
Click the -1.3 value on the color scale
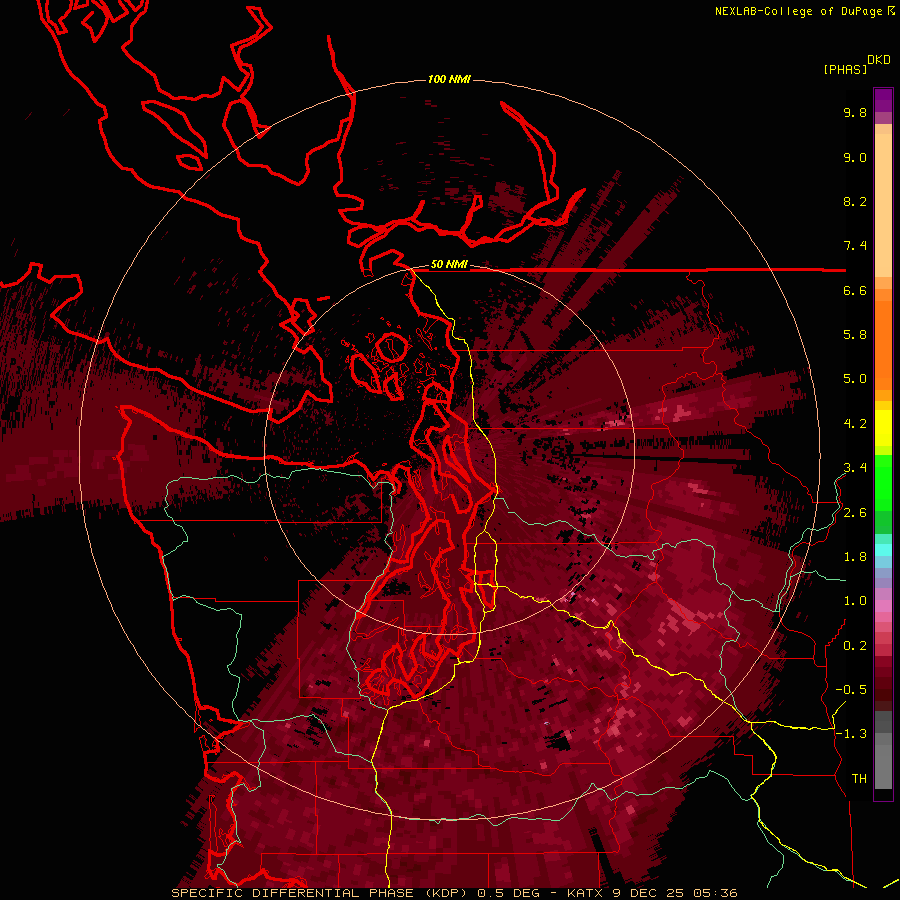pyautogui.click(x=851, y=734)
